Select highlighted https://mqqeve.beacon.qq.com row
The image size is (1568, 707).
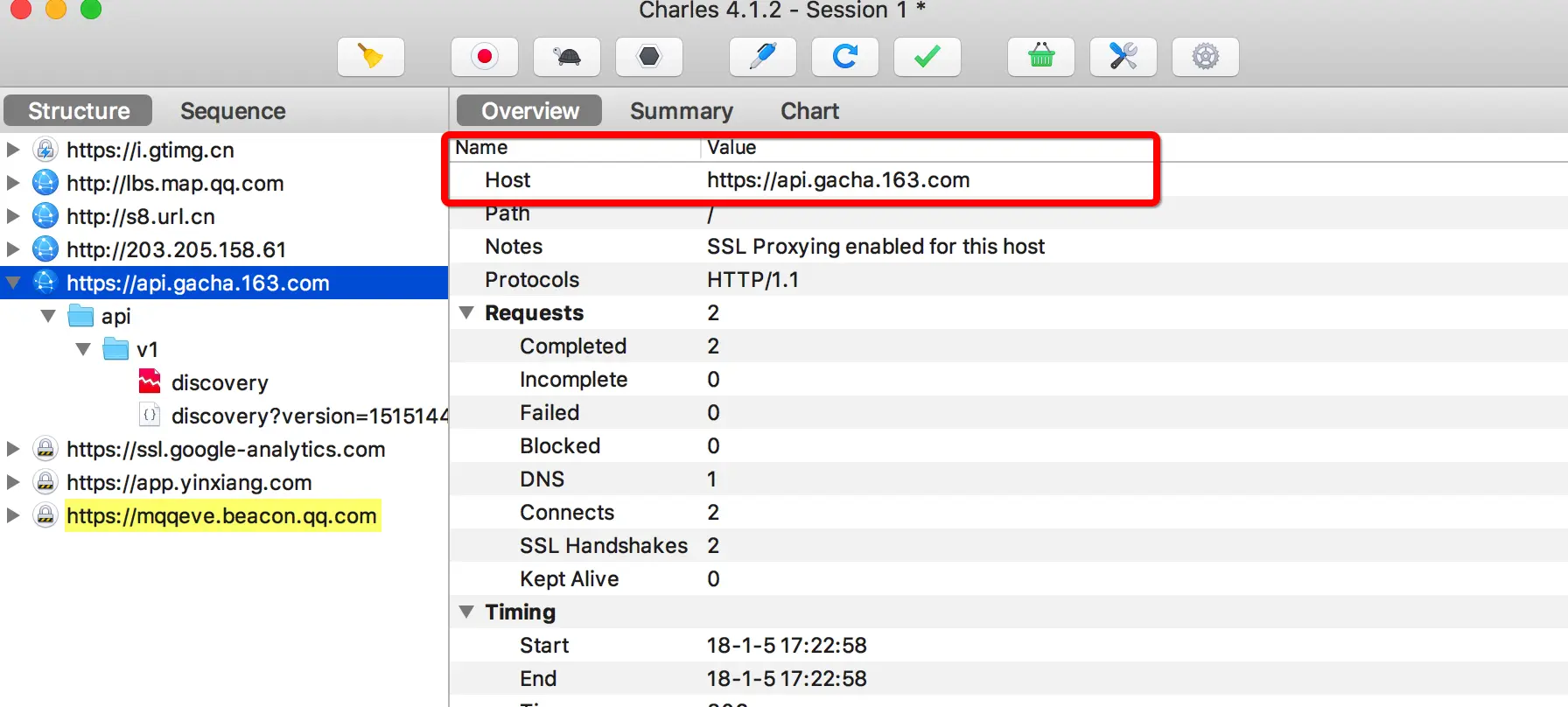pyautogui.click(x=224, y=515)
